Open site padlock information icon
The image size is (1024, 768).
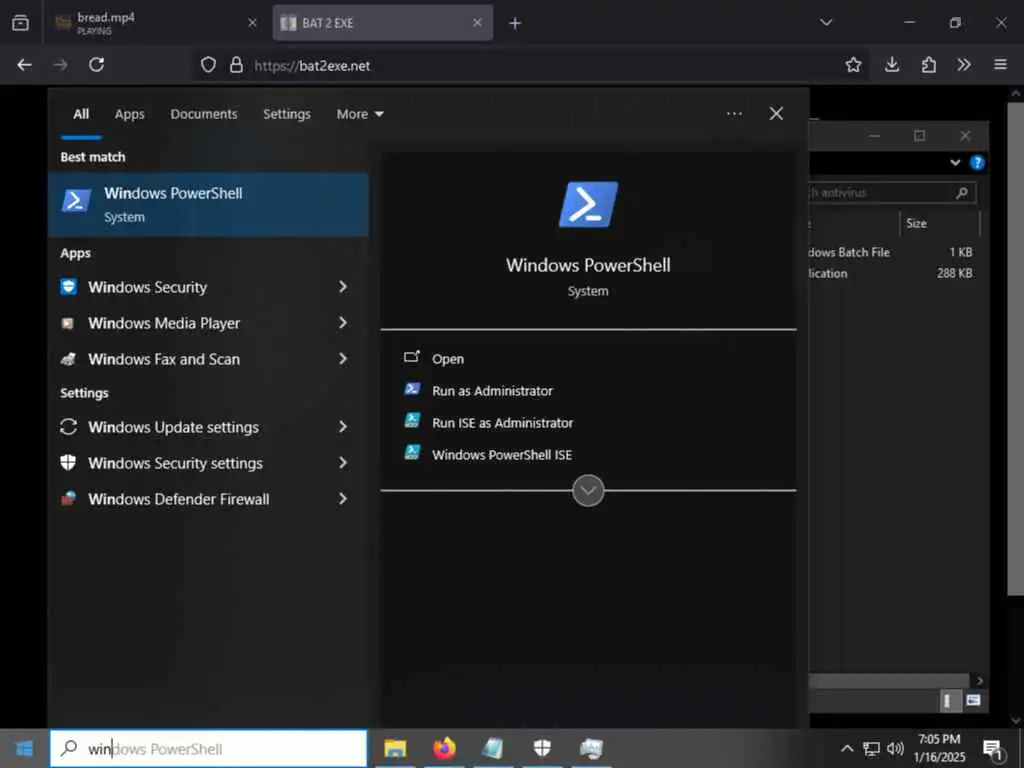point(236,65)
